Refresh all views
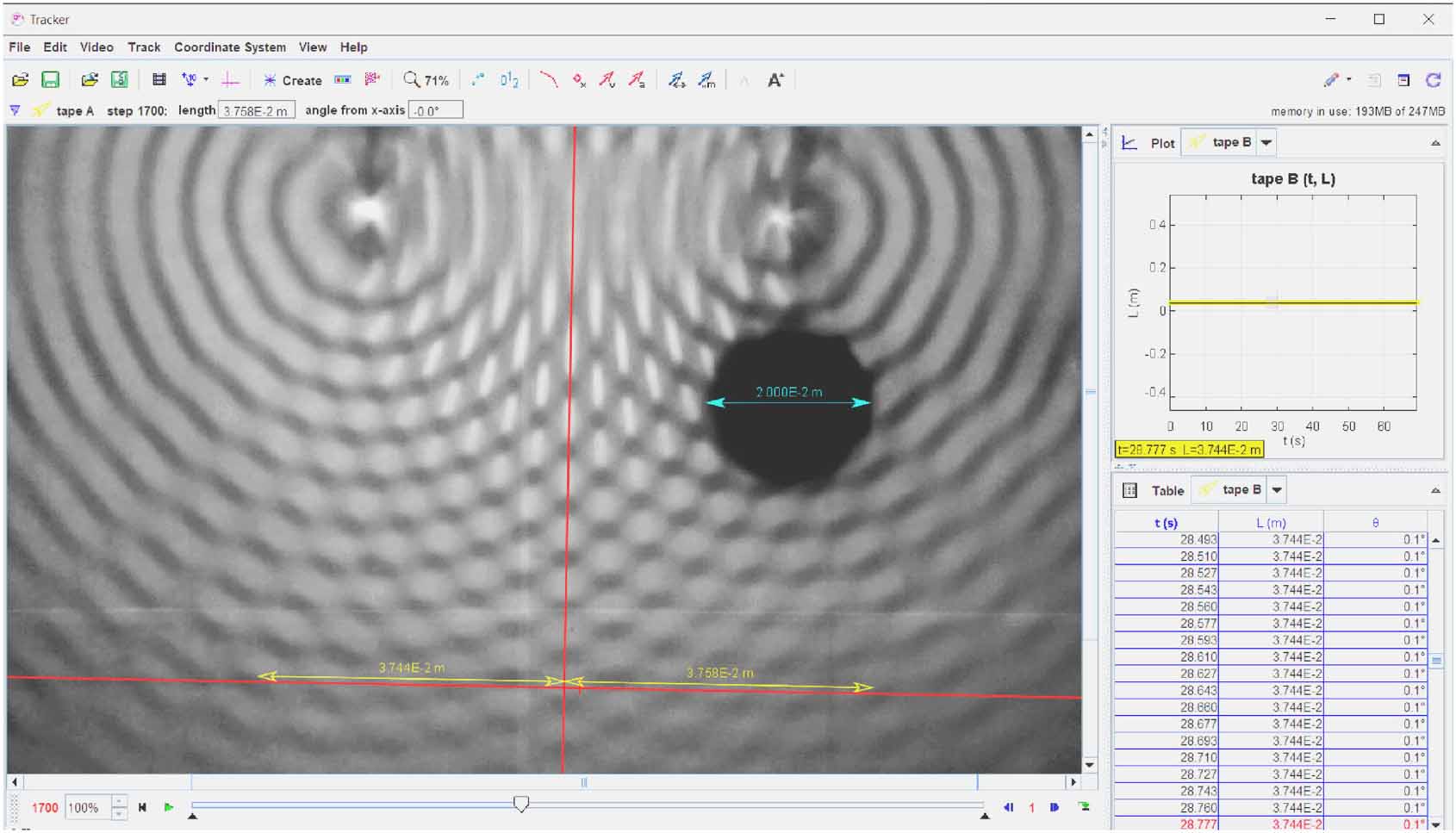The width and height of the screenshot is (1456, 833). pyautogui.click(x=1434, y=79)
